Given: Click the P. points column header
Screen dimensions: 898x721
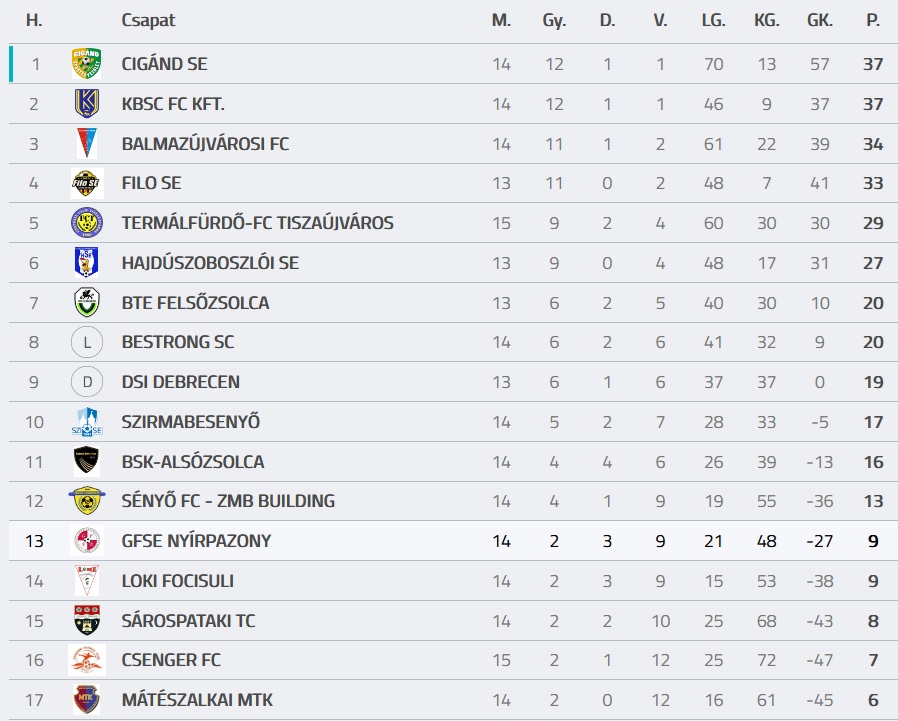Looking at the screenshot, I should (x=873, y=20).
